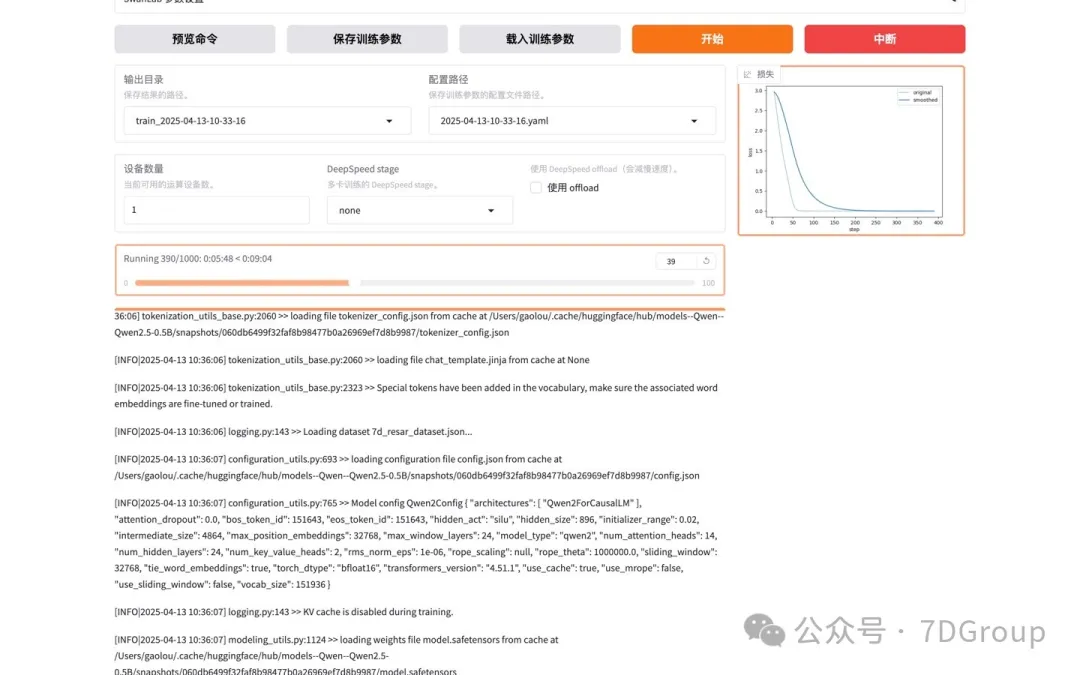Click the log line 'loading weights file model.safetensors'
Screen dimensions: 1080x675
pyautogui.click(x=336, y=655)
